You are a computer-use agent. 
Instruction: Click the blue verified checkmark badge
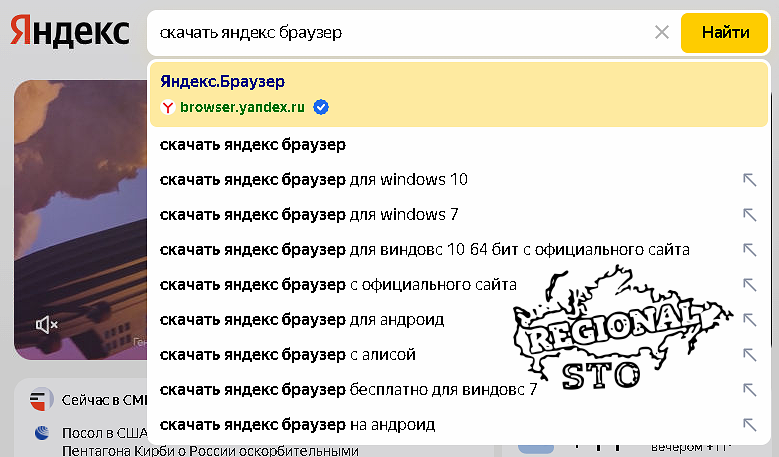321,107
